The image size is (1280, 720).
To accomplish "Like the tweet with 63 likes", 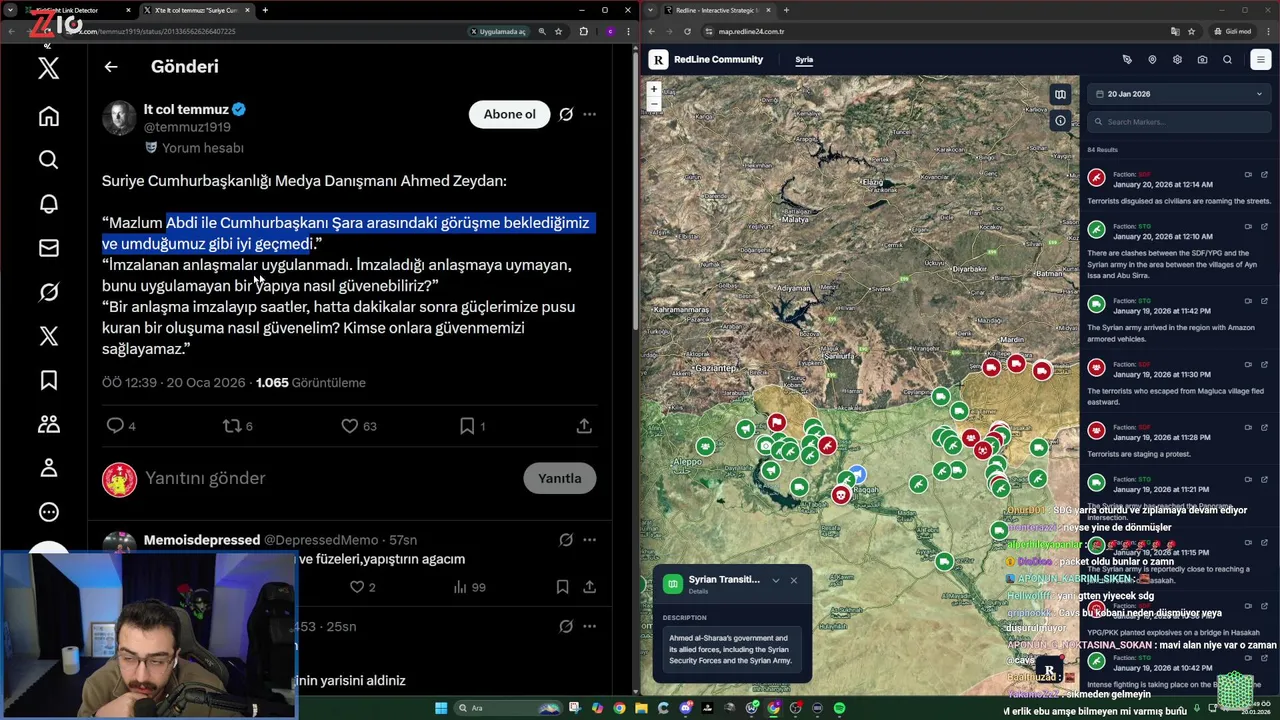I will pyautogui.click(x=350, y=426).
